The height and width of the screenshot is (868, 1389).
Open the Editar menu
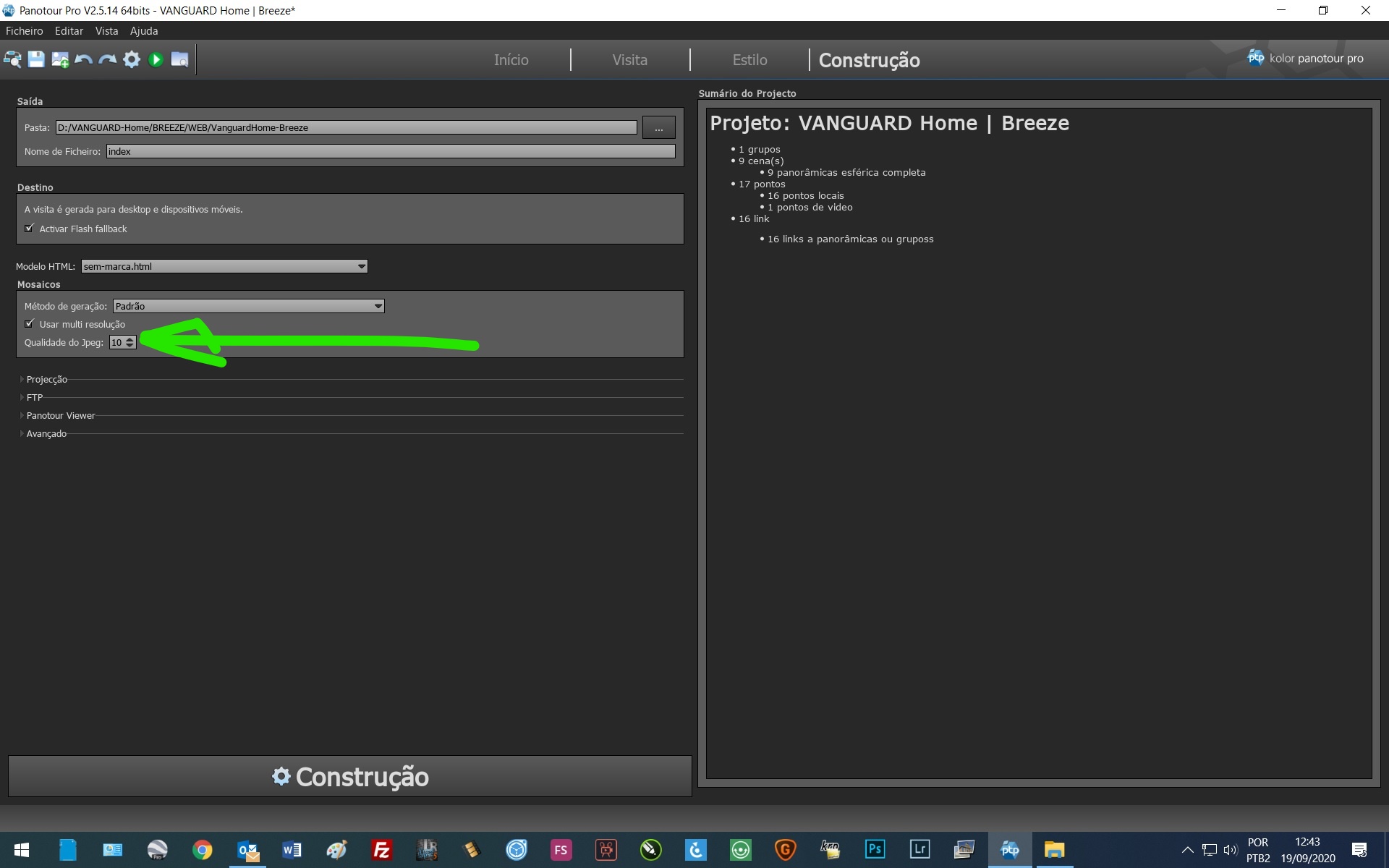(69, 31)
